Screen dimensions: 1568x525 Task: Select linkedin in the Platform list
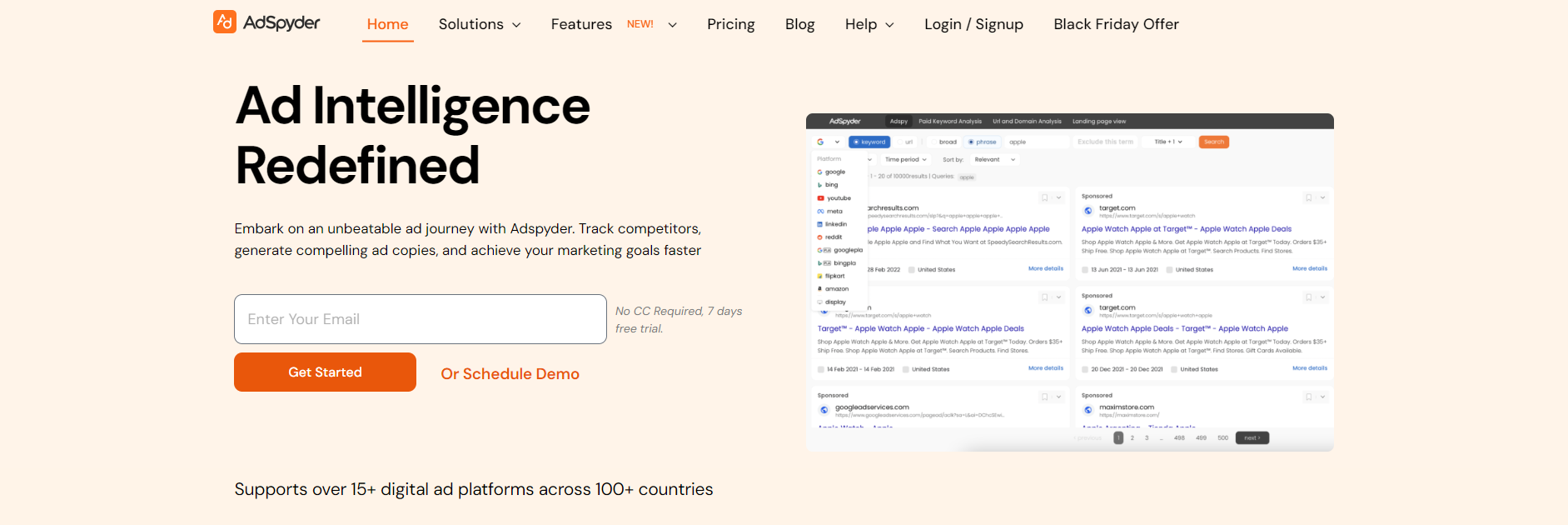(x=833, y=224)
